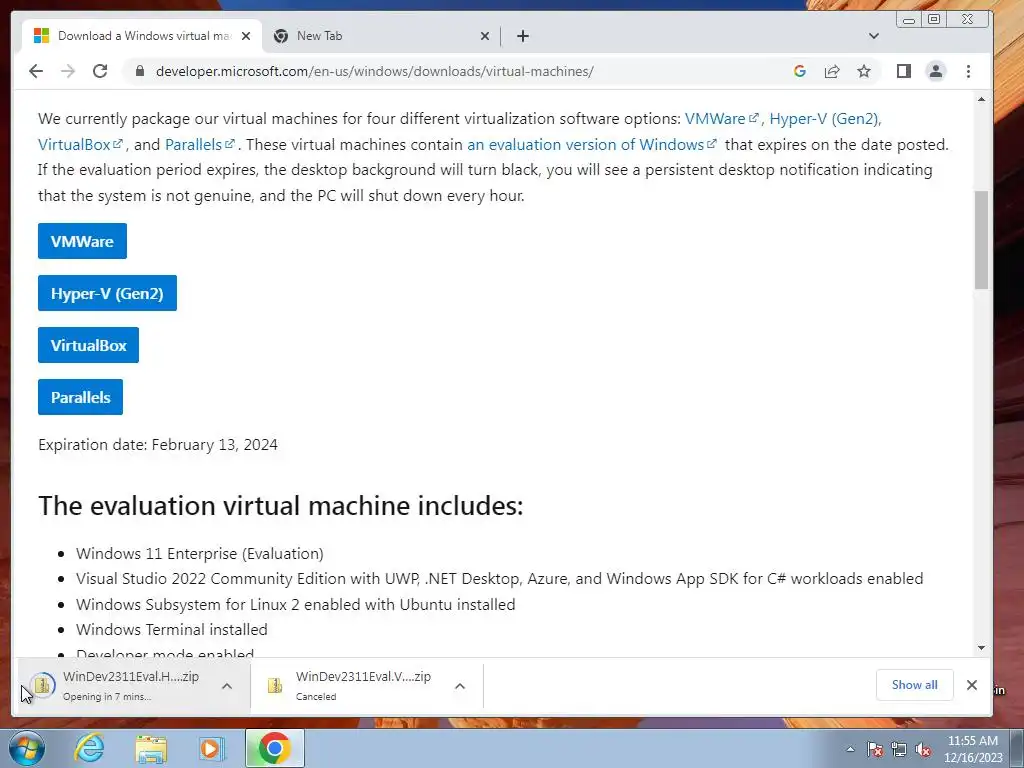Click the address bar URL
The width and height of the screenshot is (1024, 768).
coord(374,71)
